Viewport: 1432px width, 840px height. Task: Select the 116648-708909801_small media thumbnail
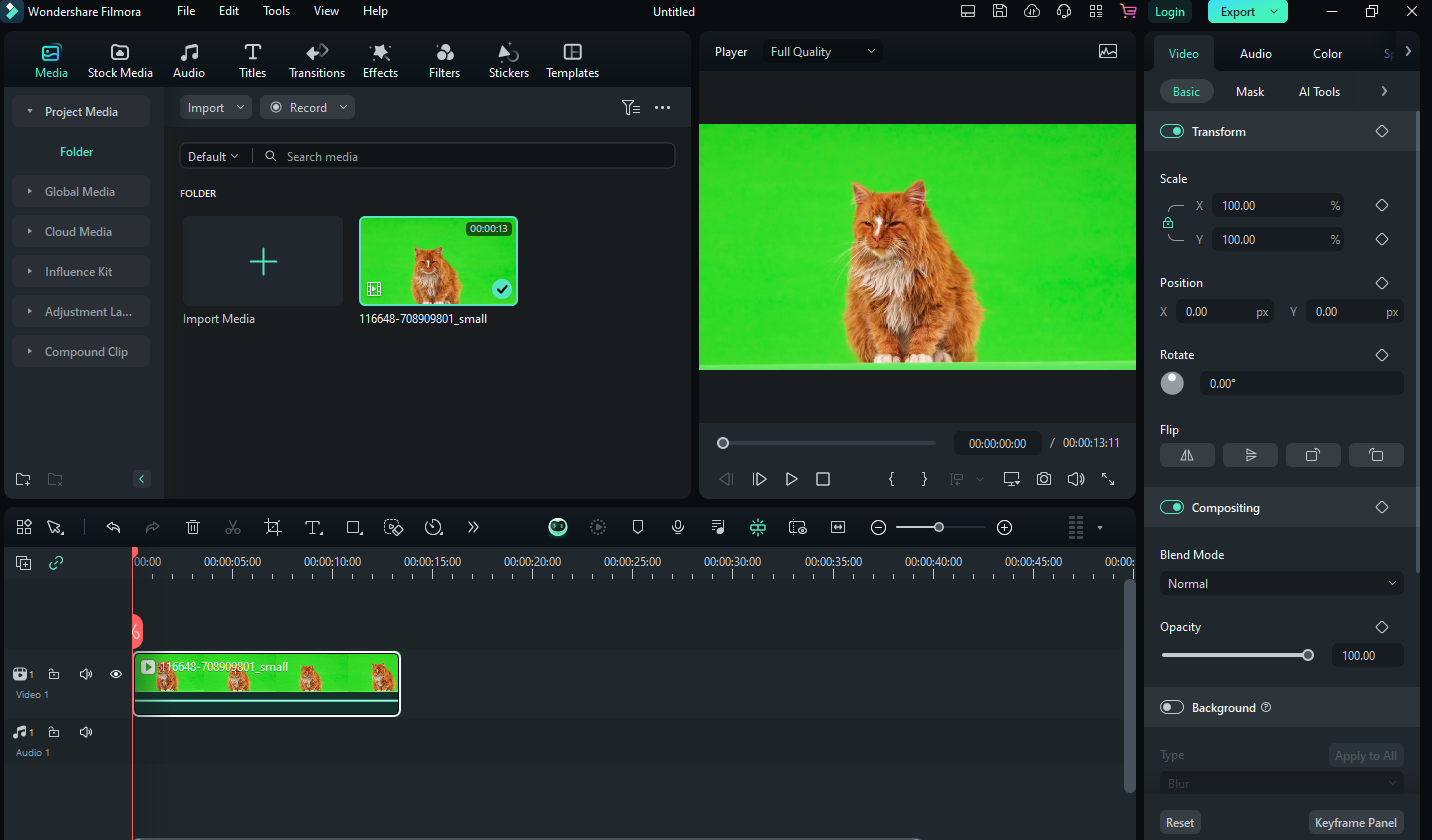pos(438,261)
